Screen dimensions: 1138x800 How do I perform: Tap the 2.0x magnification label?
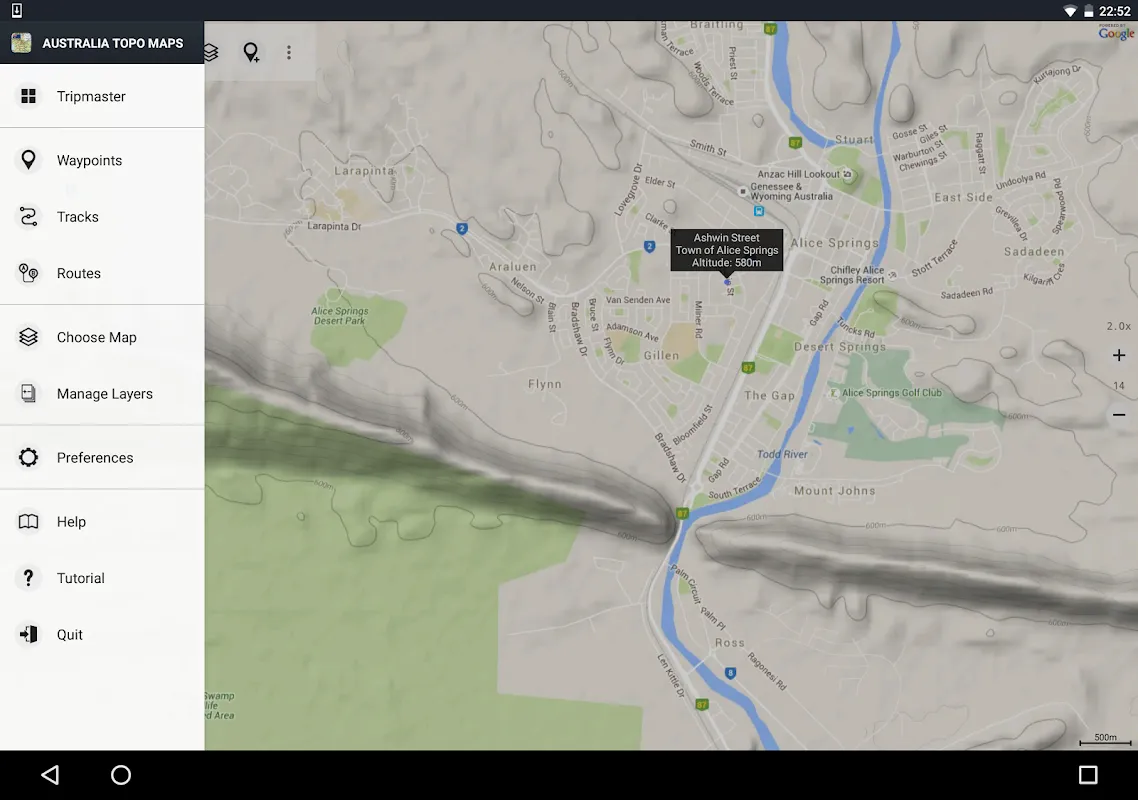click(1118, 326)
